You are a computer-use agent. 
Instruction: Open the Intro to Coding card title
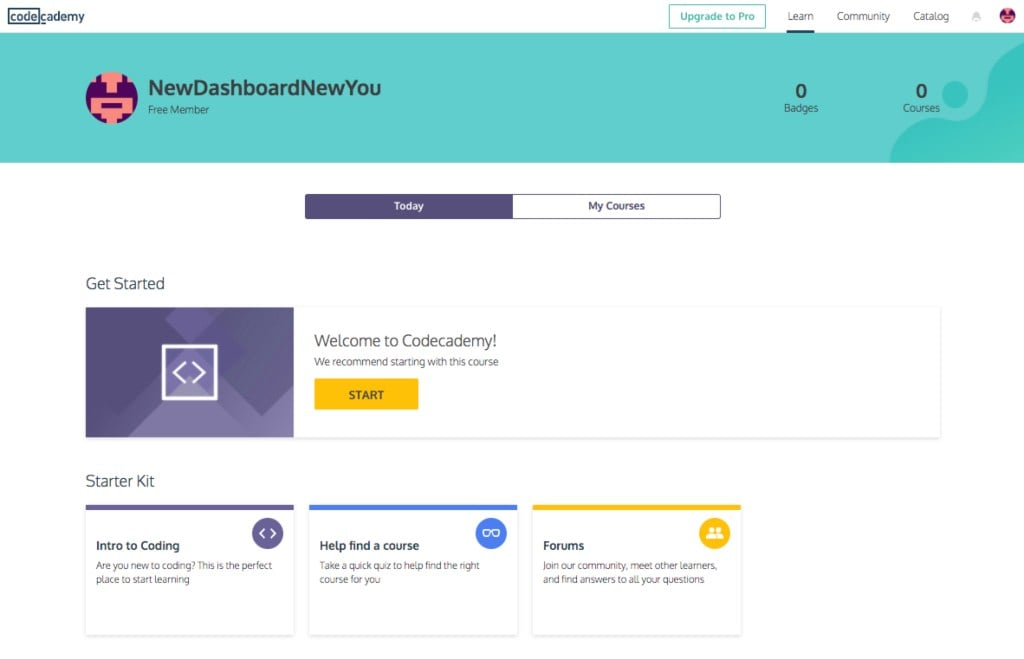[x=138, y=546]
